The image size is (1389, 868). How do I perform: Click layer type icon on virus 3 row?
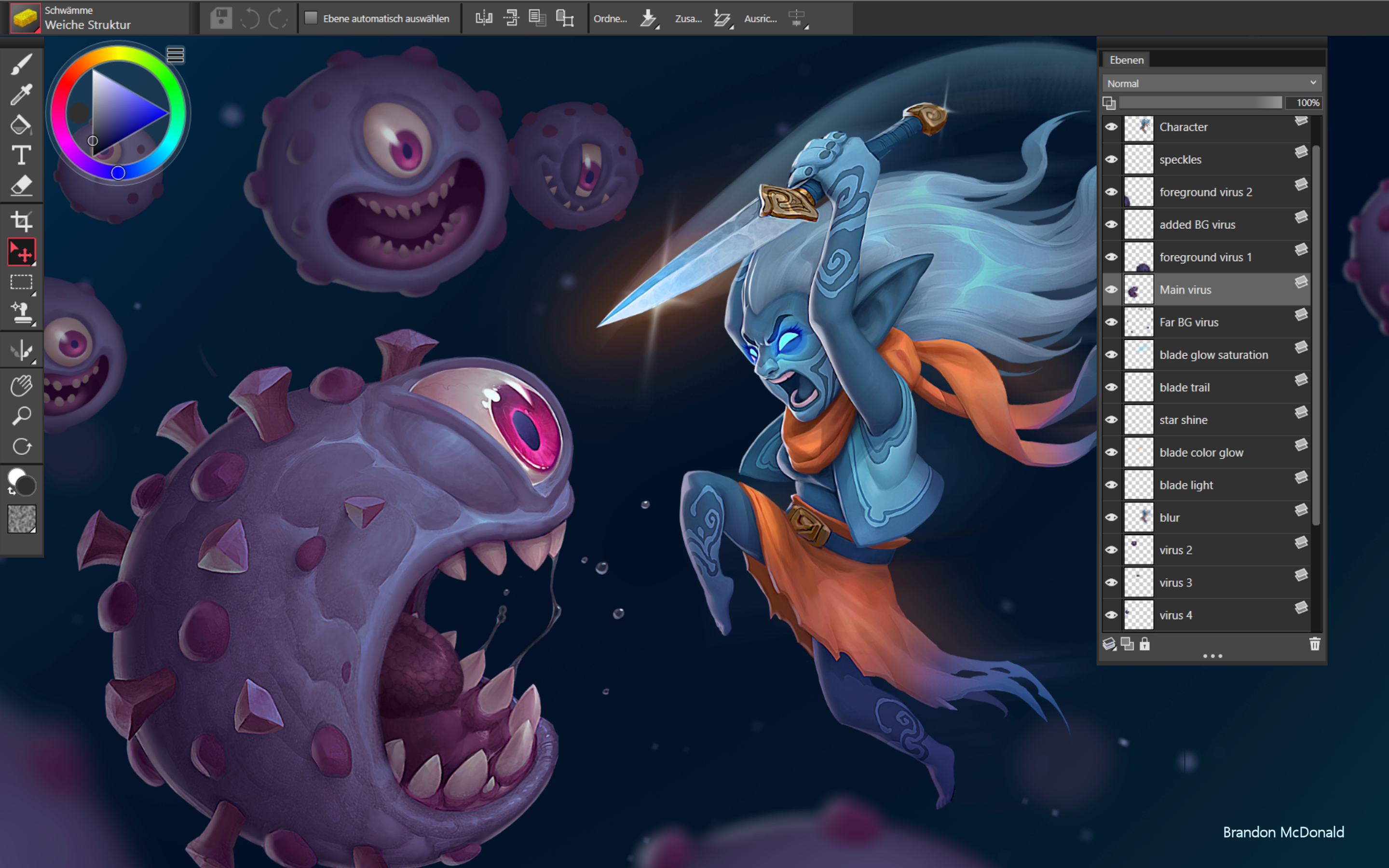[1301, 575]
